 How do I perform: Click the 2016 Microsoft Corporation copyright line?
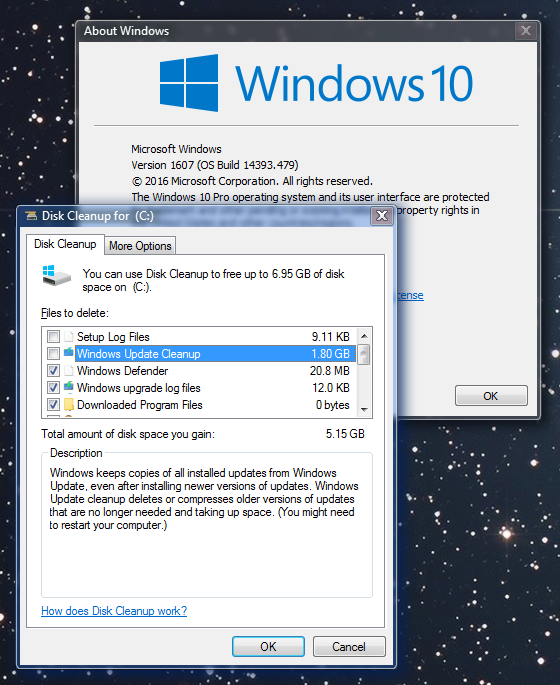(252, 181)
